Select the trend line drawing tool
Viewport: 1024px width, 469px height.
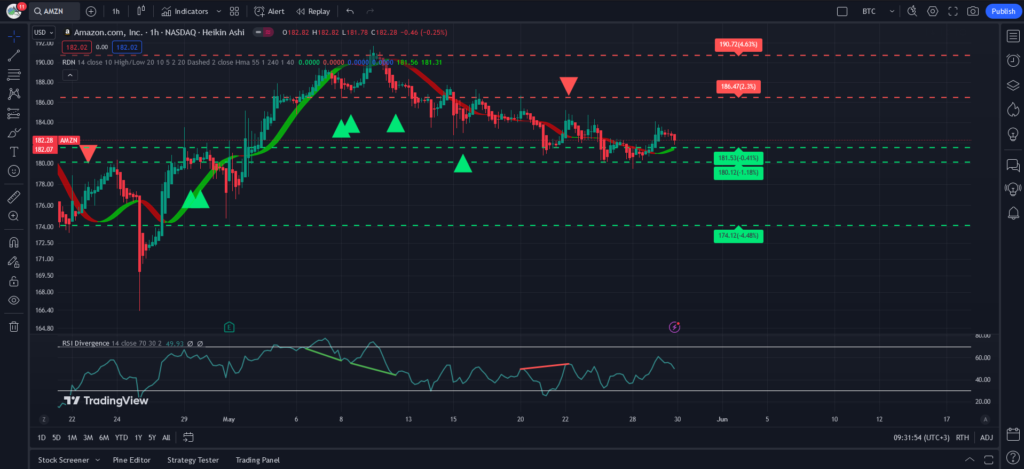(14, 56)
